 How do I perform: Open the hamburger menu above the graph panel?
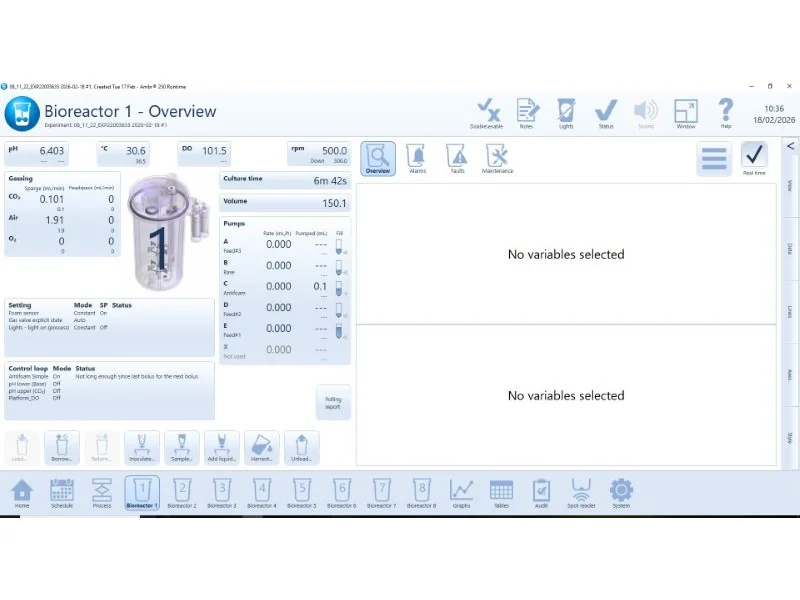click(714, 159)
